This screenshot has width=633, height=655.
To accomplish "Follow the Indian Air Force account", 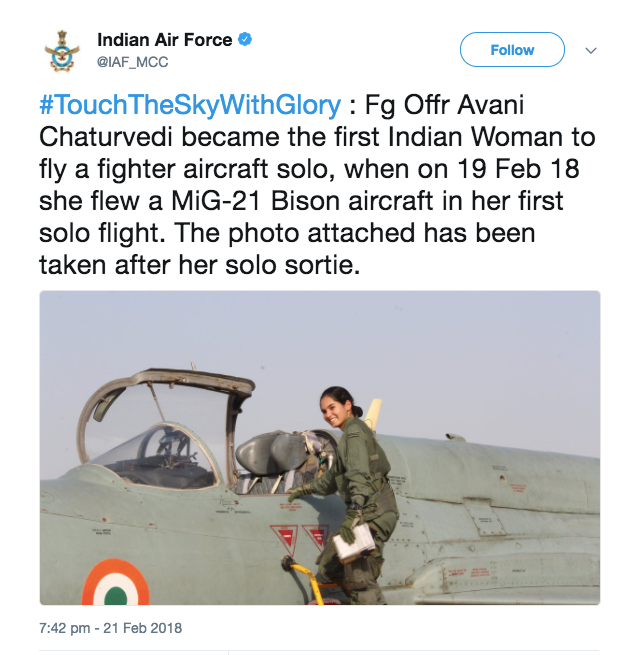I will pyautogui.click(x=512, y=50).
